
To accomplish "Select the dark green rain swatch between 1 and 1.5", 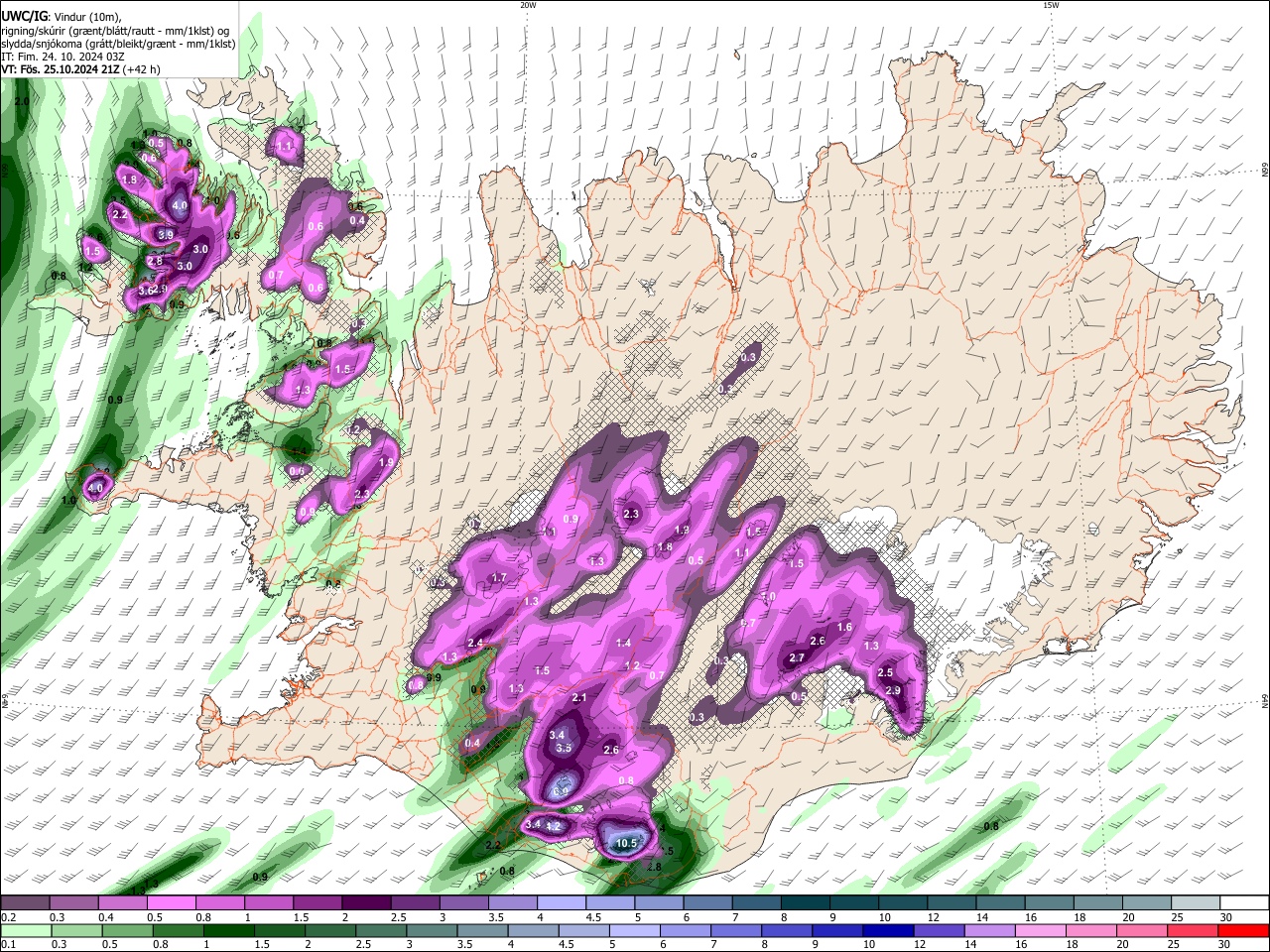I will pyautogui.click(x=227, y=930).
